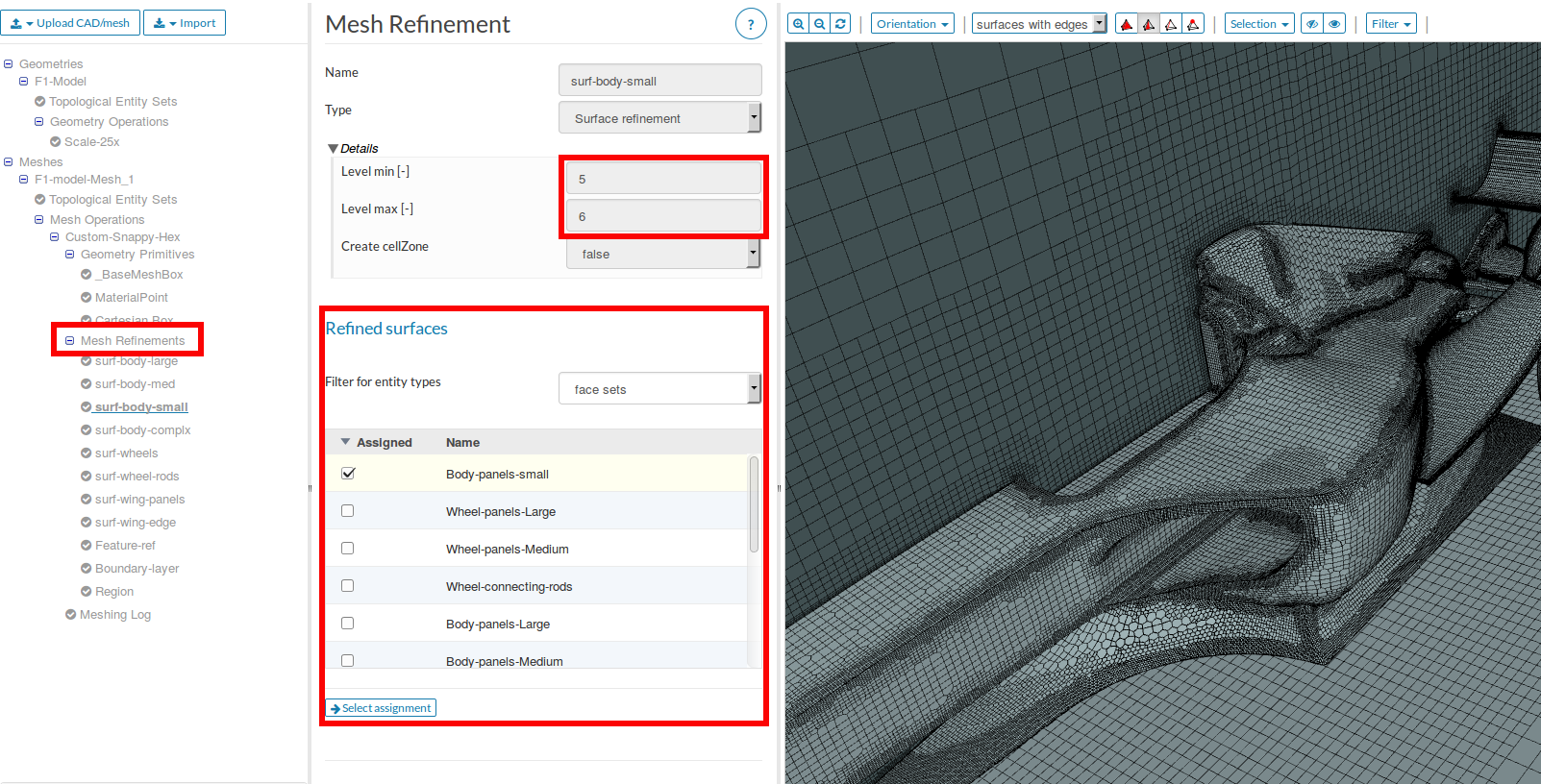Select surf-wing-edge refinement

point(135,523)
